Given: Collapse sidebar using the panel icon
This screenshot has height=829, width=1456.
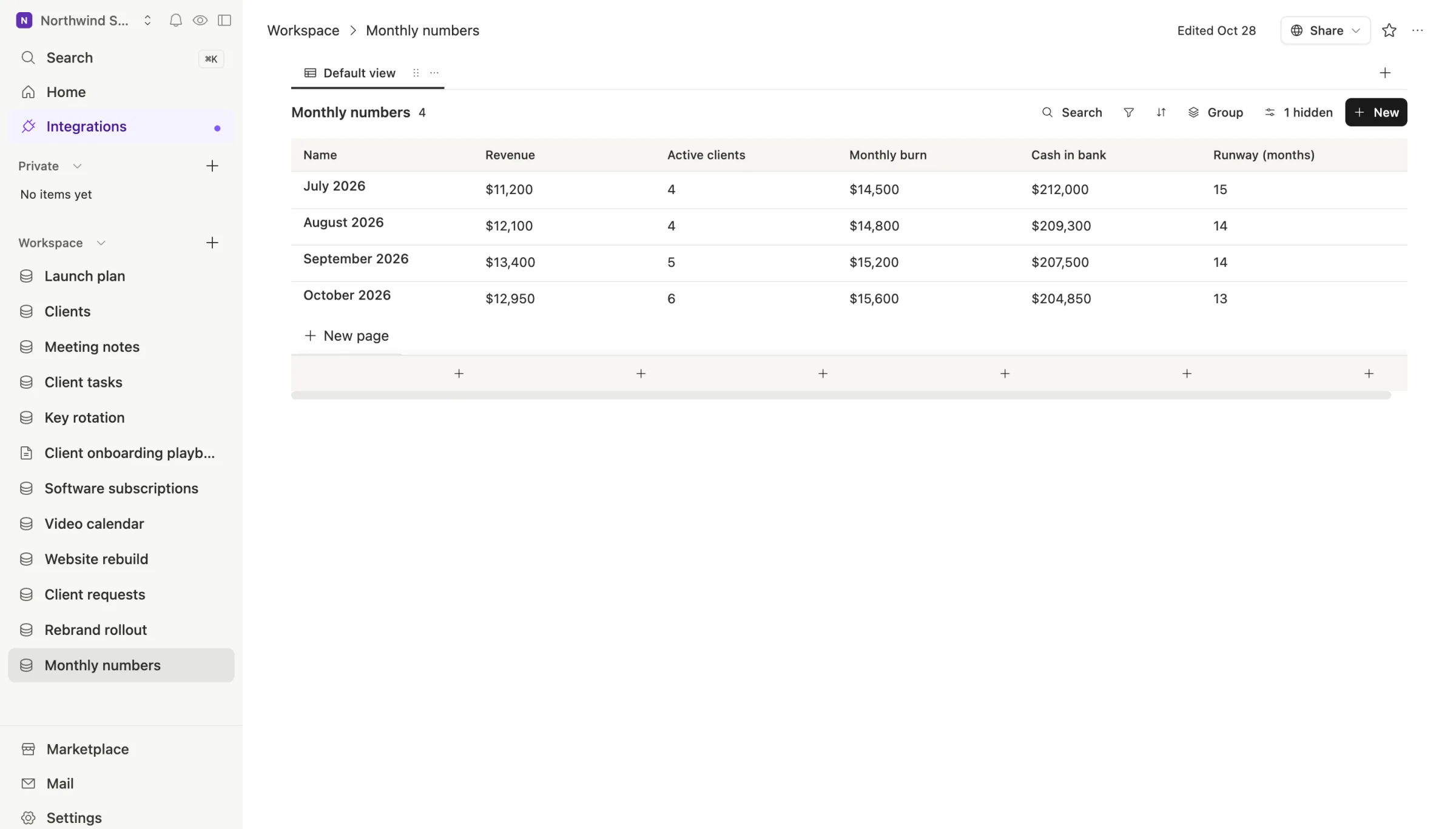Looking at the screenshot, I should [224, 21].
